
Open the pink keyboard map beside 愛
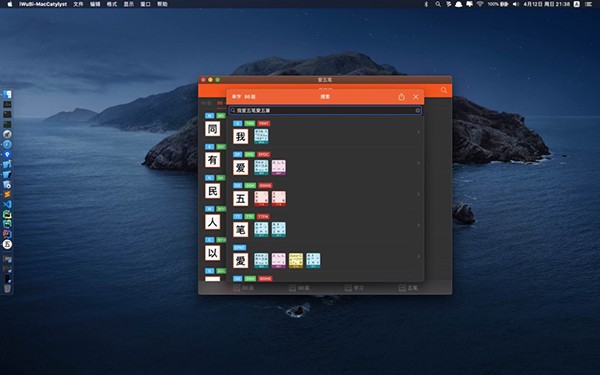[x=279, y=260]
